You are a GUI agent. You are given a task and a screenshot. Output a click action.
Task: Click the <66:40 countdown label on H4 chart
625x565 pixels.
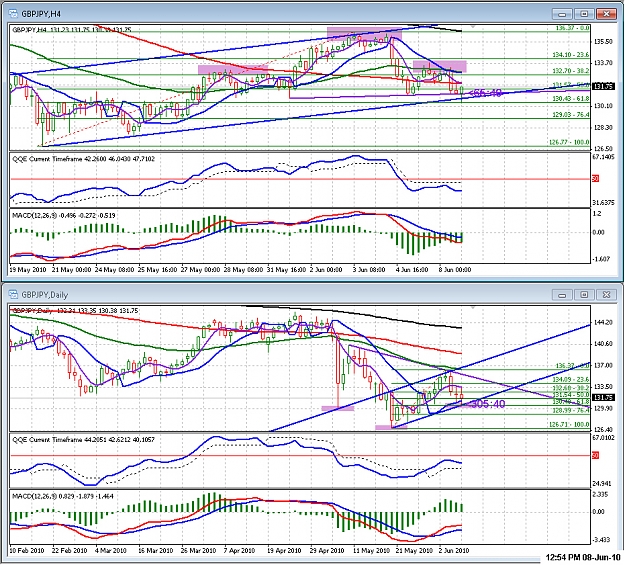click(485, 93)
